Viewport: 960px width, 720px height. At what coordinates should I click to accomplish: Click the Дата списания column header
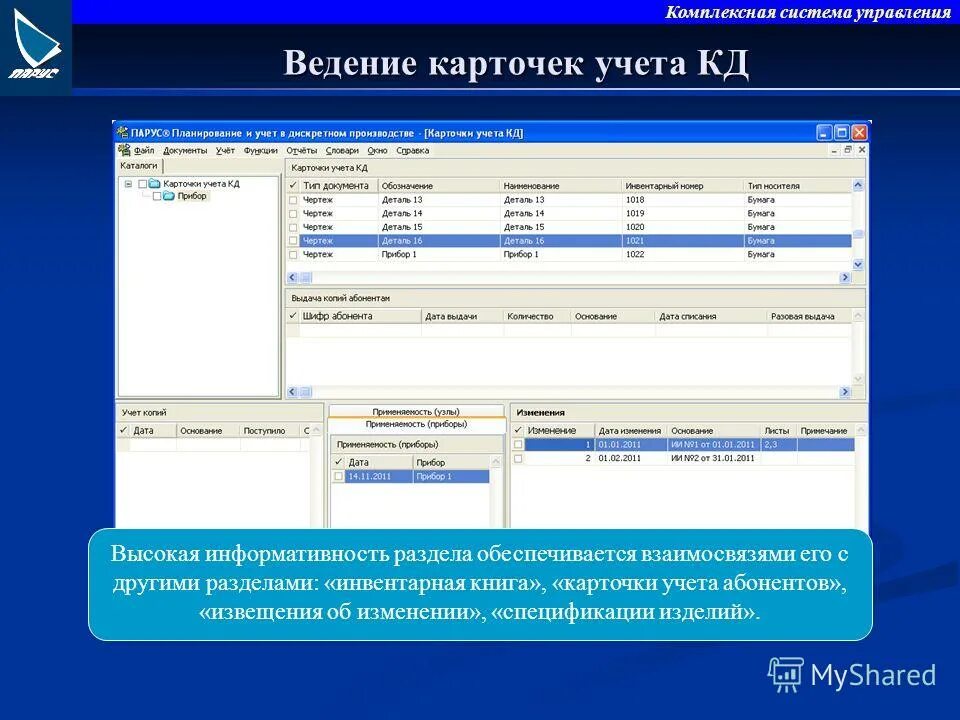click(x=711, y=317)
